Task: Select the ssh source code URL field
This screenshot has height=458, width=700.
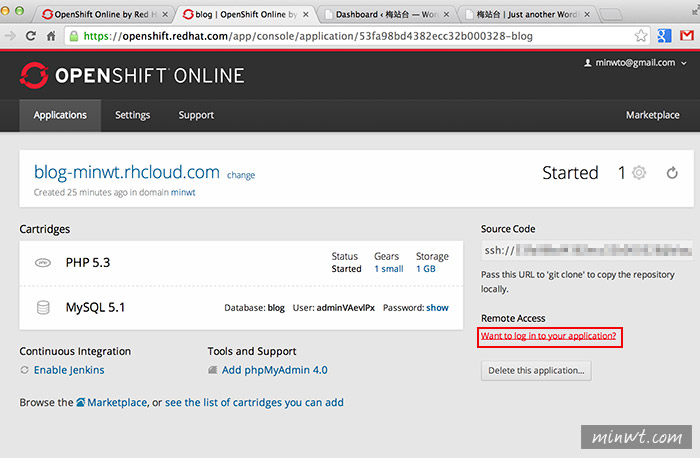Action: 587,250
